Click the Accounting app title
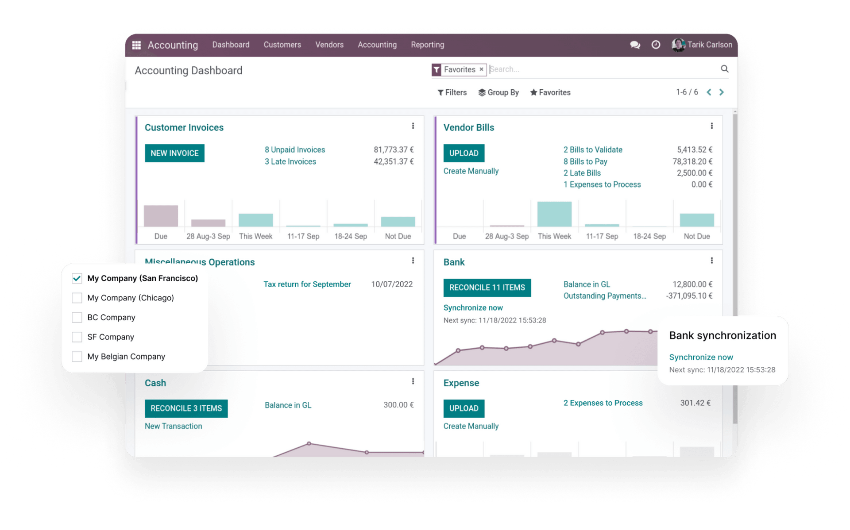850x530 pixels. 173,46
